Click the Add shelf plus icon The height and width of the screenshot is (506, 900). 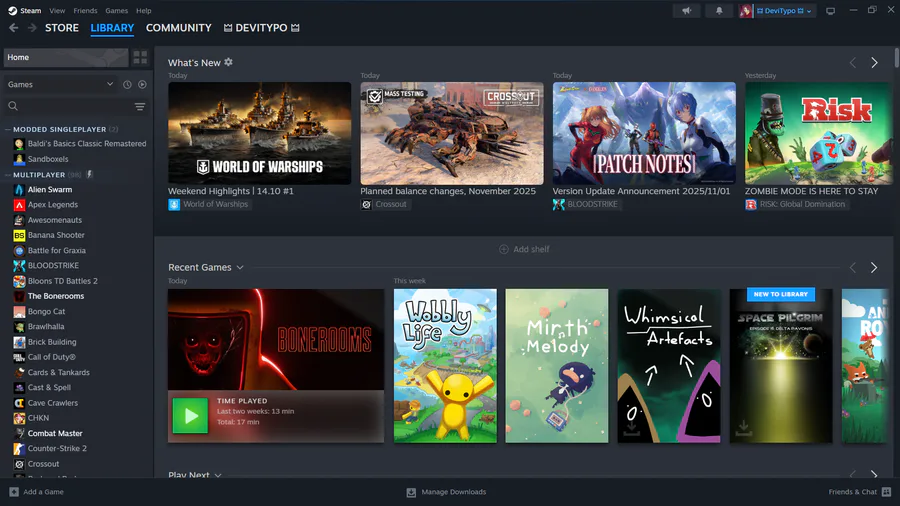point(503,249)
